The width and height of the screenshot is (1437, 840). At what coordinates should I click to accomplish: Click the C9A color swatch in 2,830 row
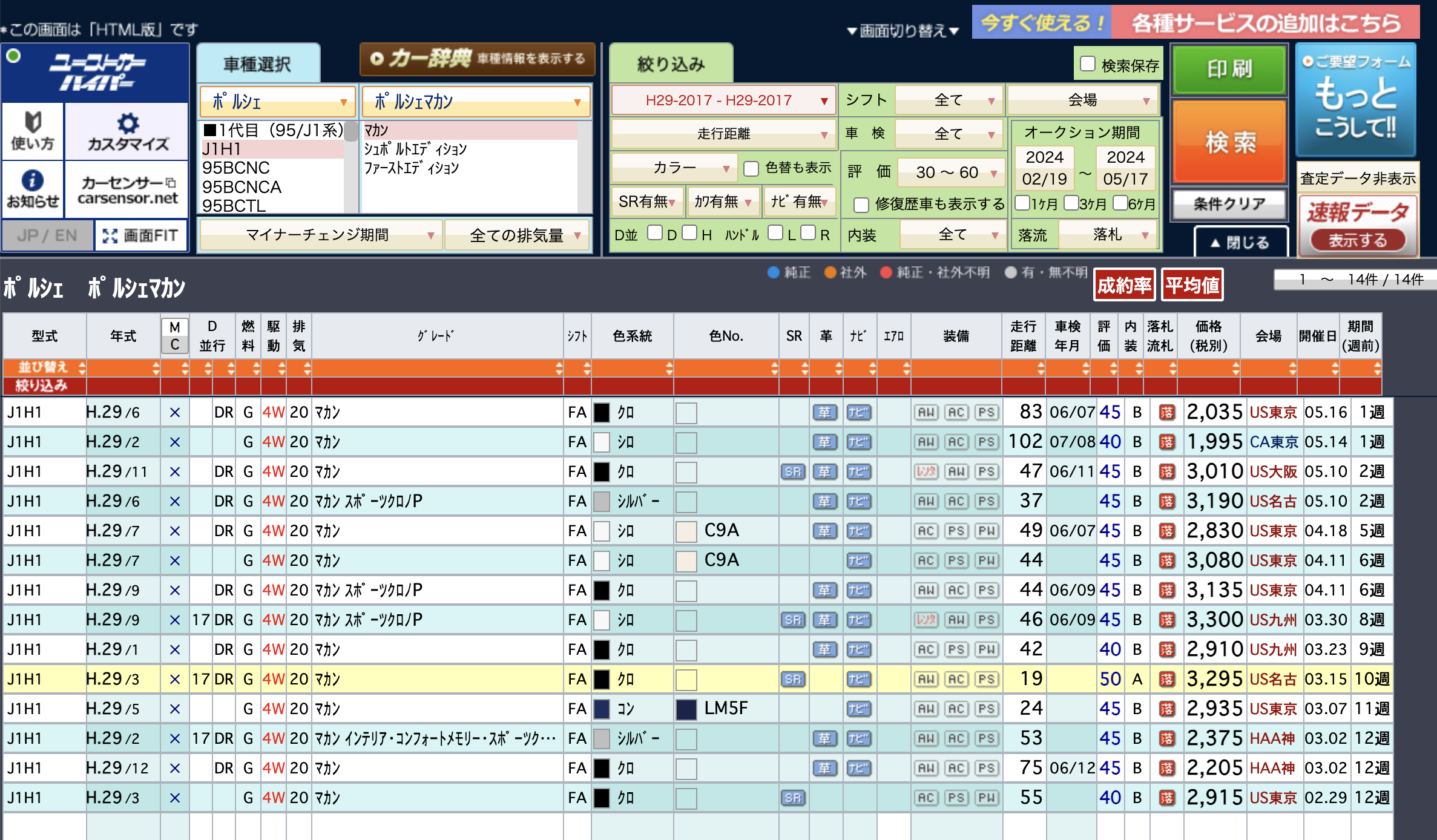[x=686, y=531]
